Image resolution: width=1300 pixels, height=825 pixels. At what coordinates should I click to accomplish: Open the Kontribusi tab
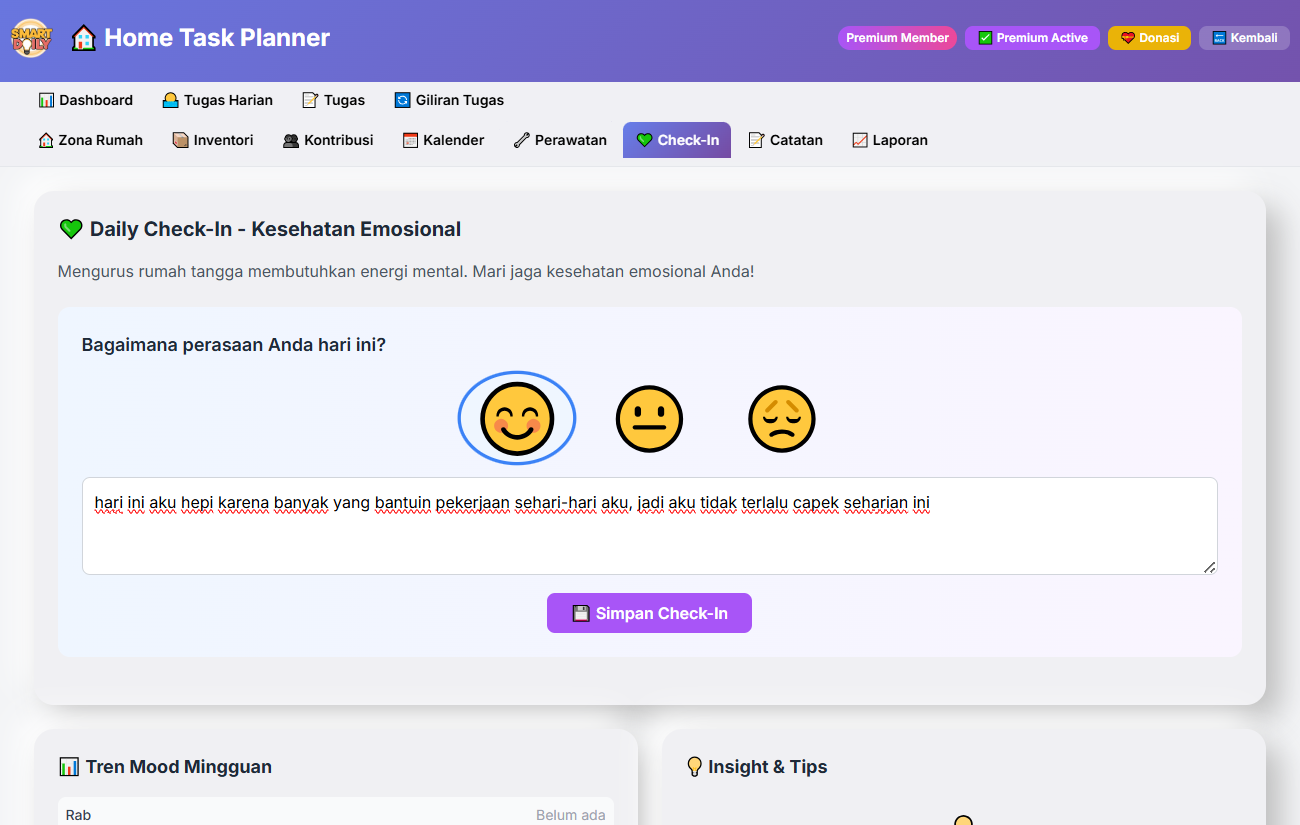tap(328, 140)
